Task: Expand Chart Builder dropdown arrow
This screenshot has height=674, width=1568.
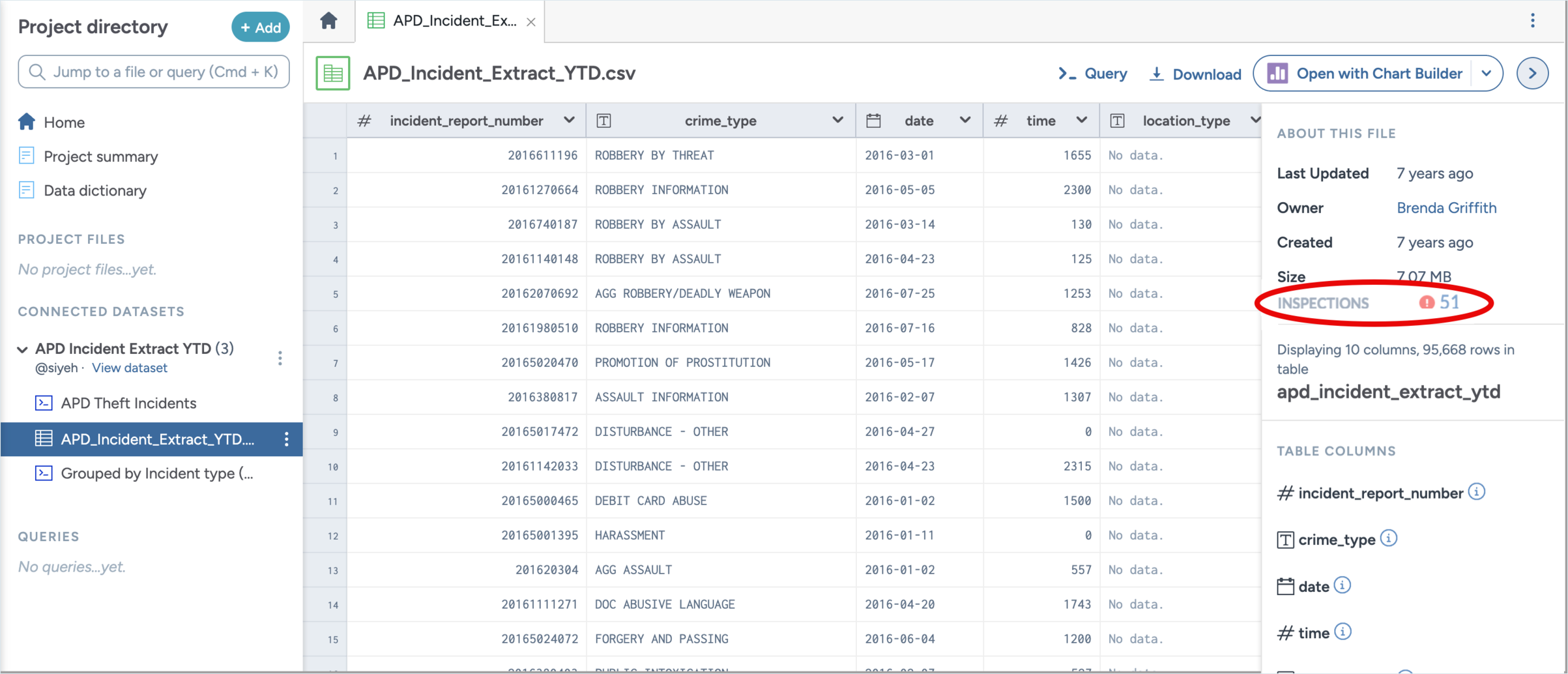Action: tap(1486, 73)
